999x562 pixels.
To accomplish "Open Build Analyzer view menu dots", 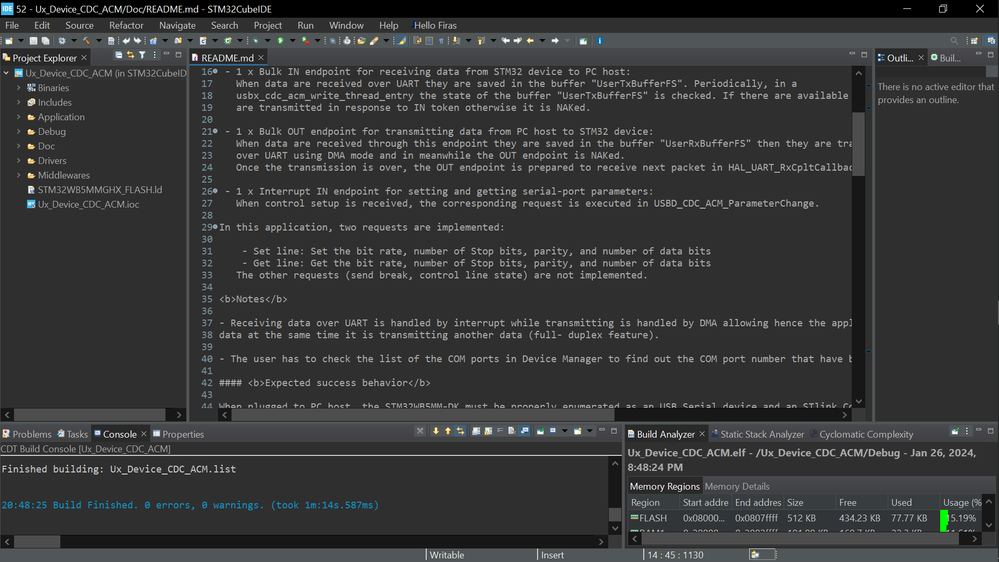I will 967,431.
